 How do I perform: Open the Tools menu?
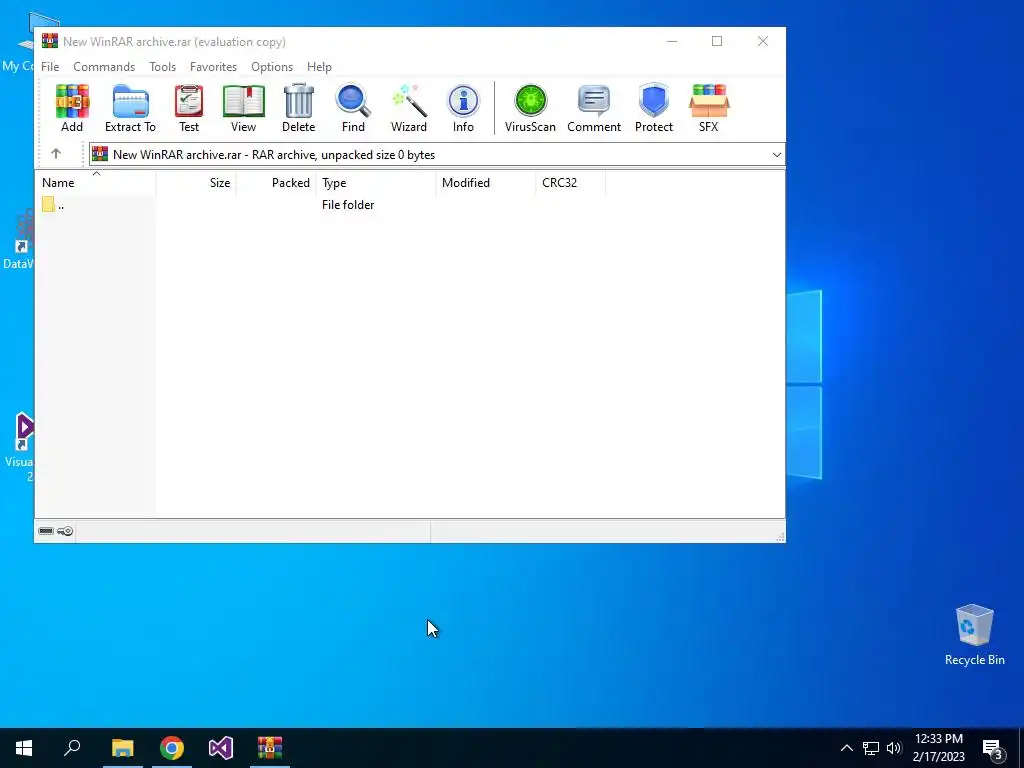pos(162,67)
